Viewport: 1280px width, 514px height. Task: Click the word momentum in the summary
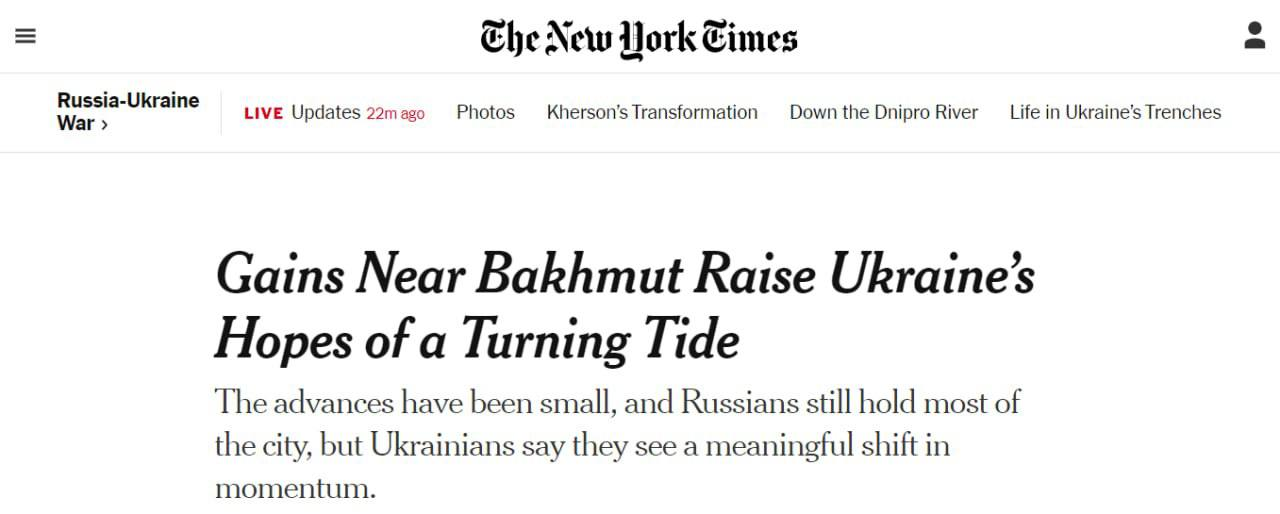pos(294,489)
